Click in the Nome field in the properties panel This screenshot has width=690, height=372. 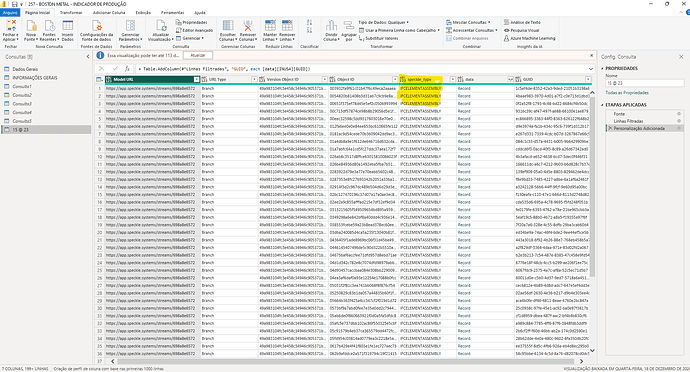[x=645, y=83]
